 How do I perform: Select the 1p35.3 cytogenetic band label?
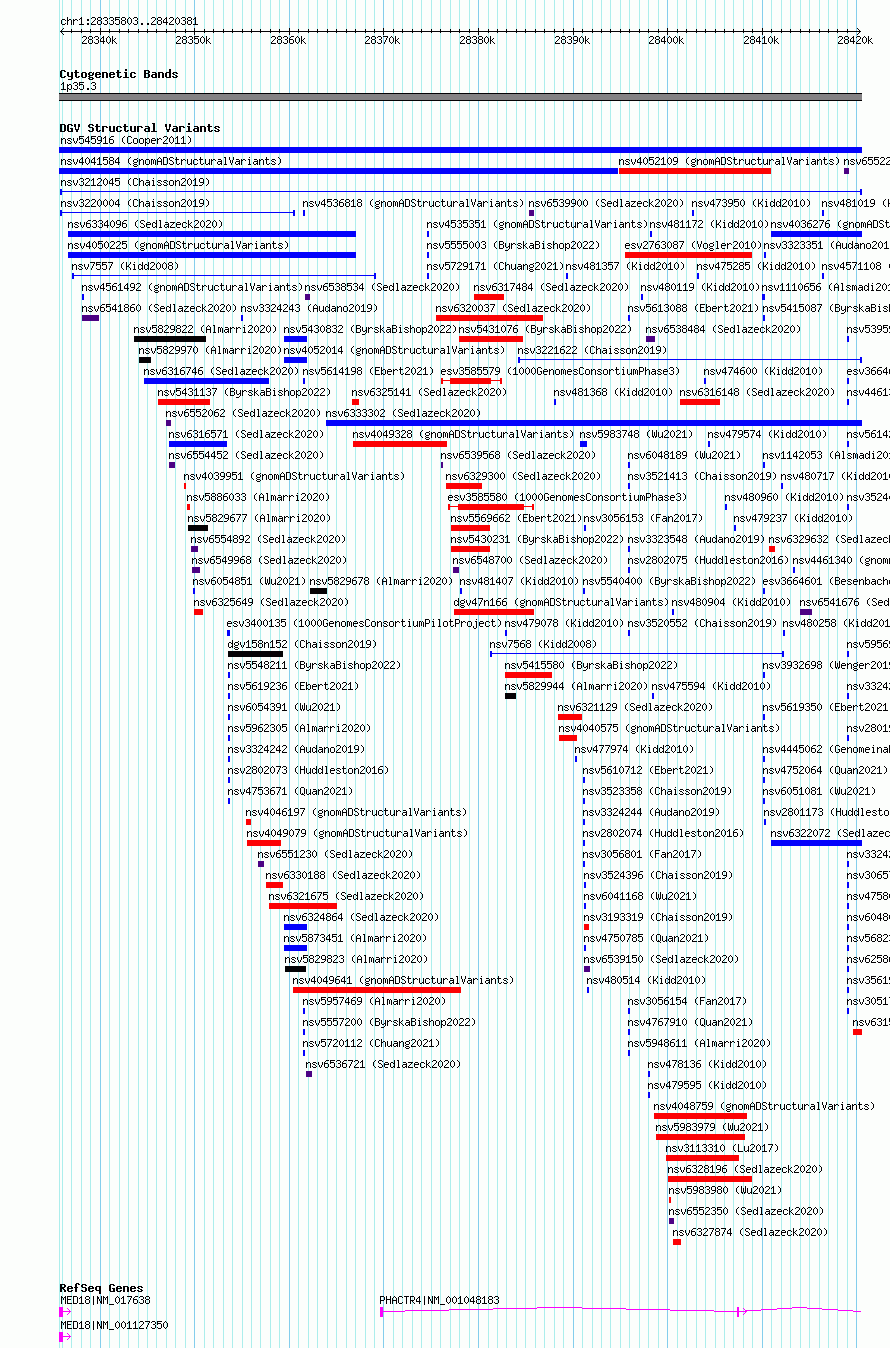[x=79, y=86]
